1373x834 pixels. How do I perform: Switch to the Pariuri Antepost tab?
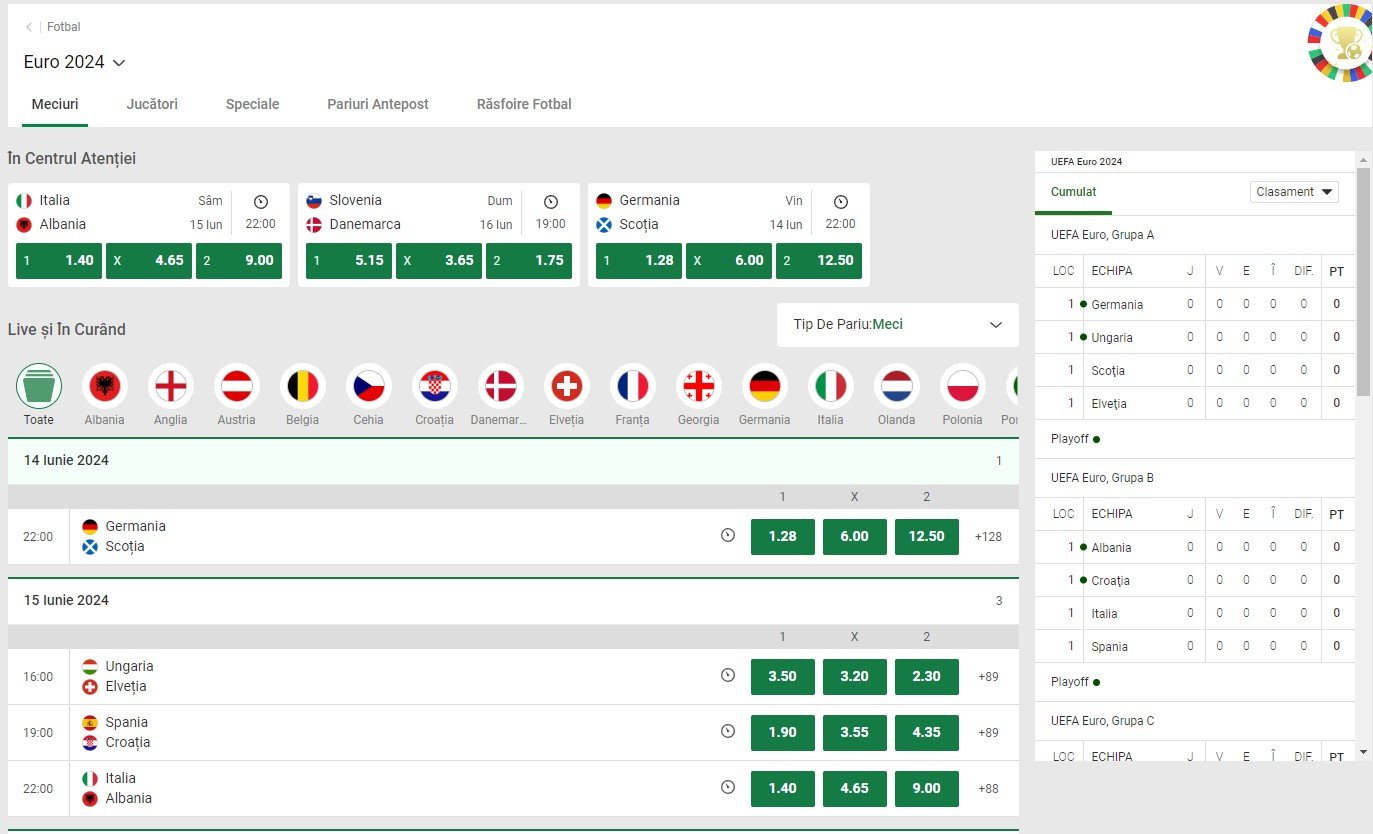click(x=378, y=104)
